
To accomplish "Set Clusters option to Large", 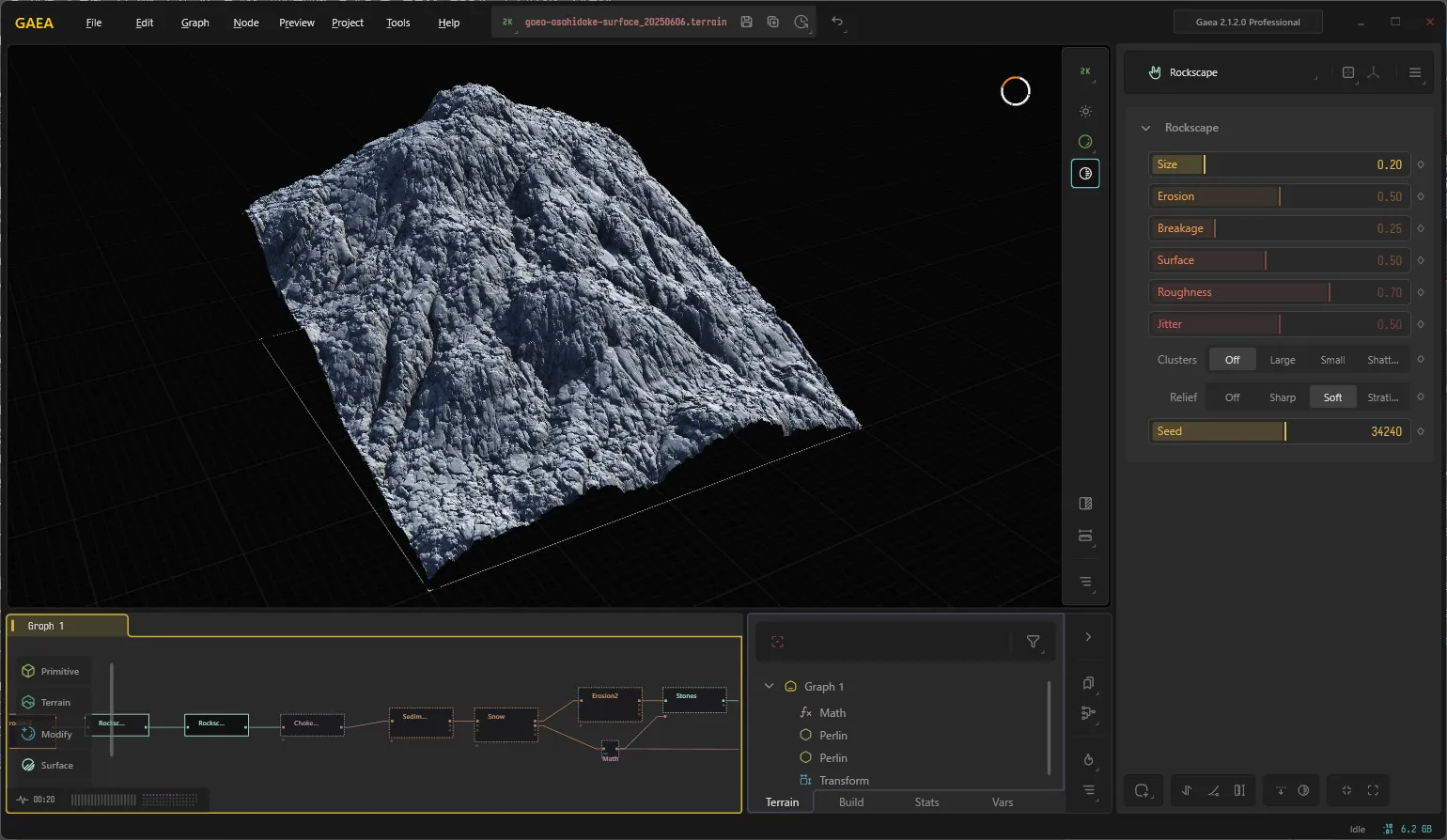I will click(1283, 360).
